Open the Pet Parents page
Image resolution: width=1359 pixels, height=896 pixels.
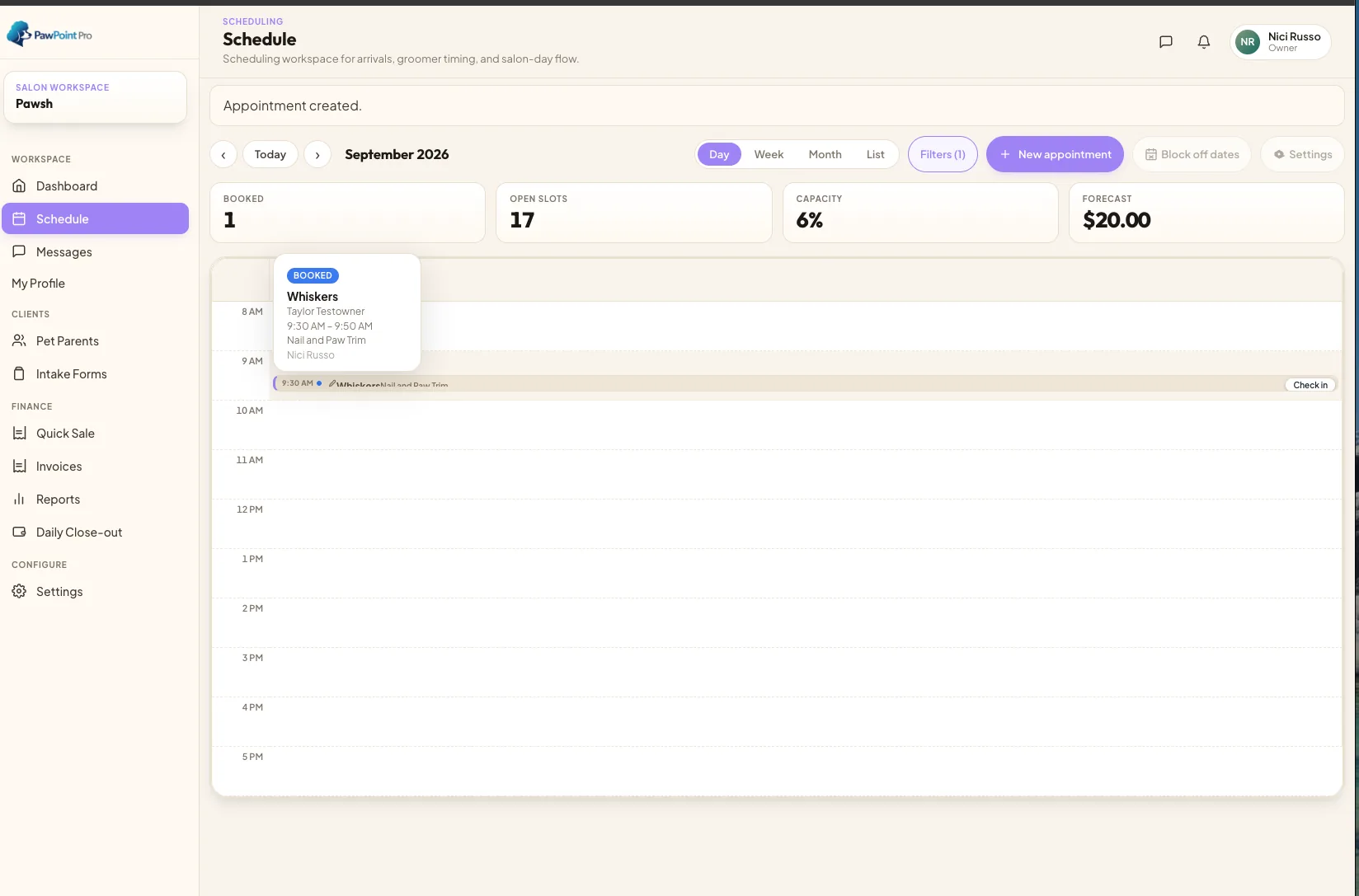96,340
